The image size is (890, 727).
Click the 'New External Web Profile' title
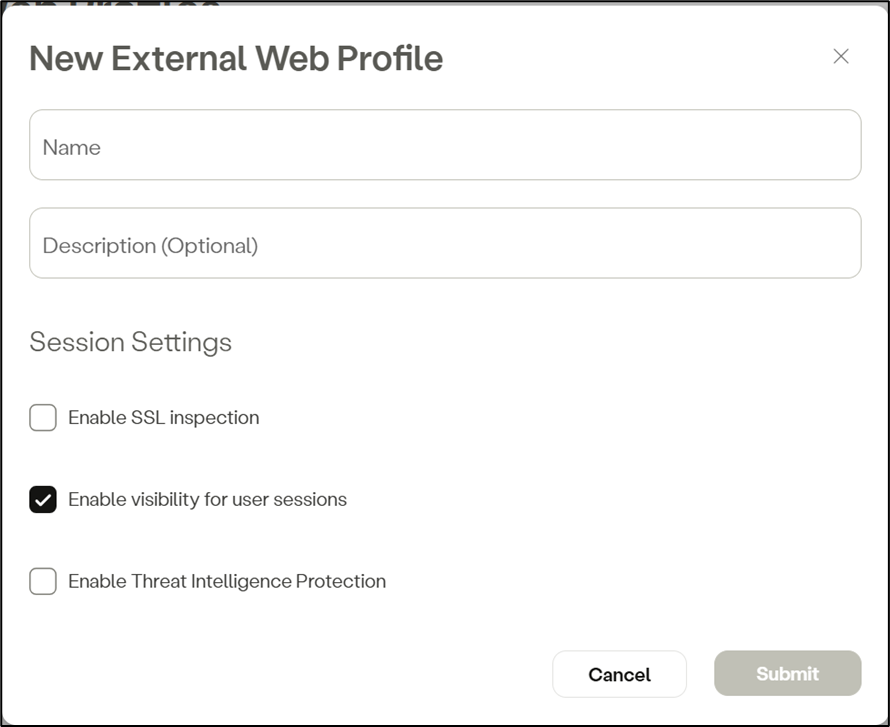pos(236,58)
